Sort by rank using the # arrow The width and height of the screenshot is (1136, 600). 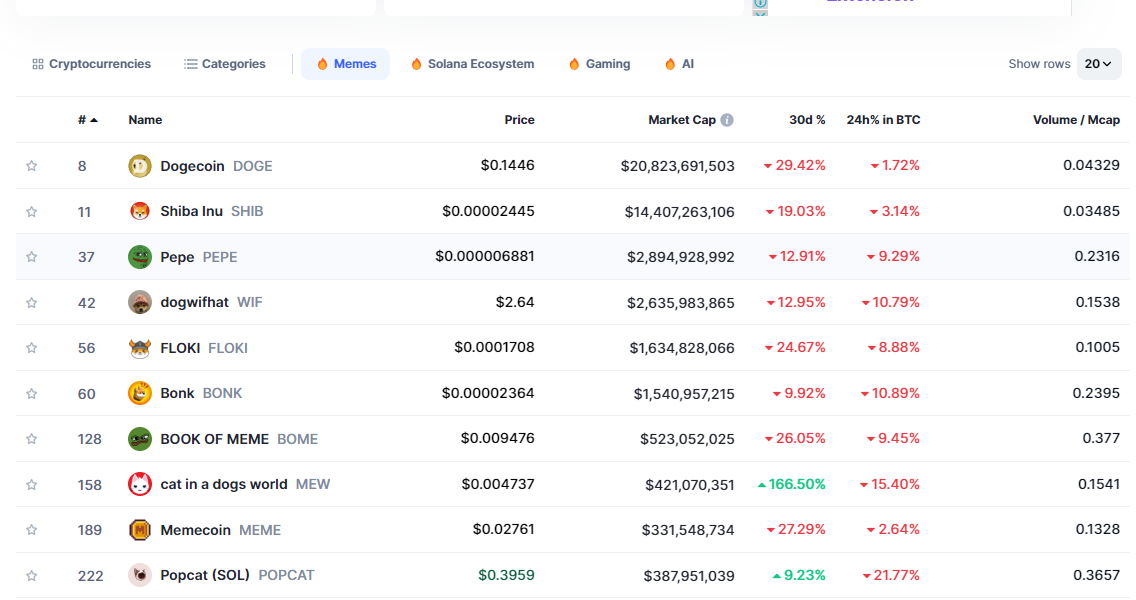click(x=93, y=120)
